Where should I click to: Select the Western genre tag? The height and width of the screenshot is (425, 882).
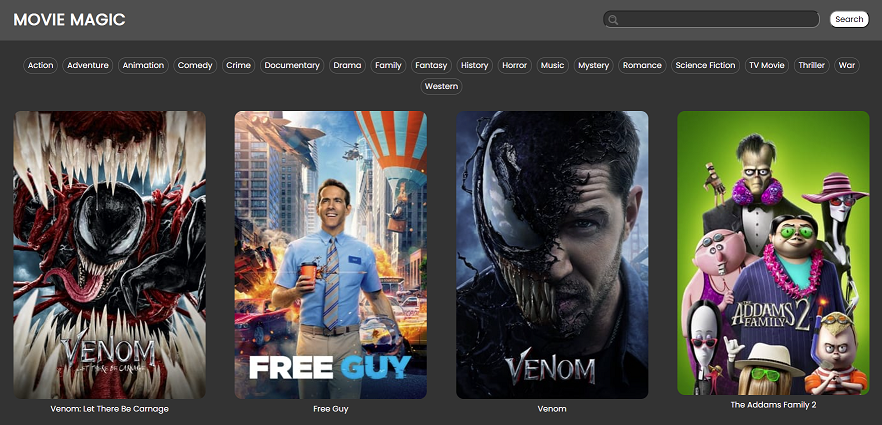(x=441, y=86)
